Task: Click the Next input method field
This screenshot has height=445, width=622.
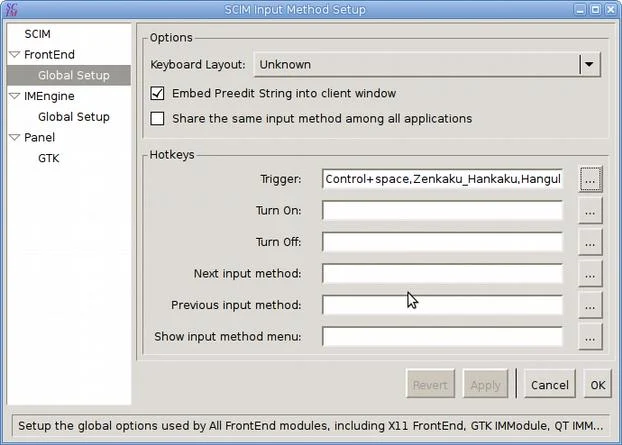Action: pyautogui.click(x=442, y=273)
